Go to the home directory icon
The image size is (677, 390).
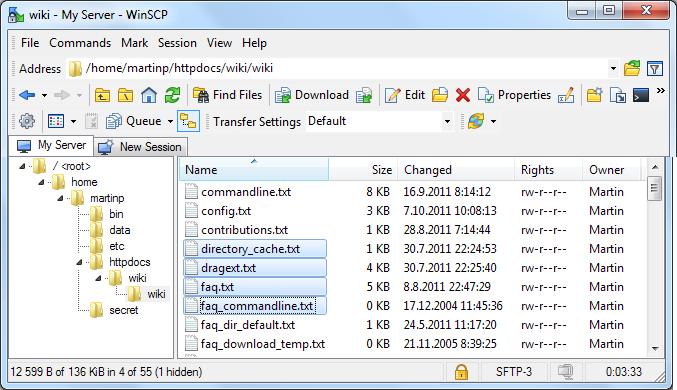point(149,95)
